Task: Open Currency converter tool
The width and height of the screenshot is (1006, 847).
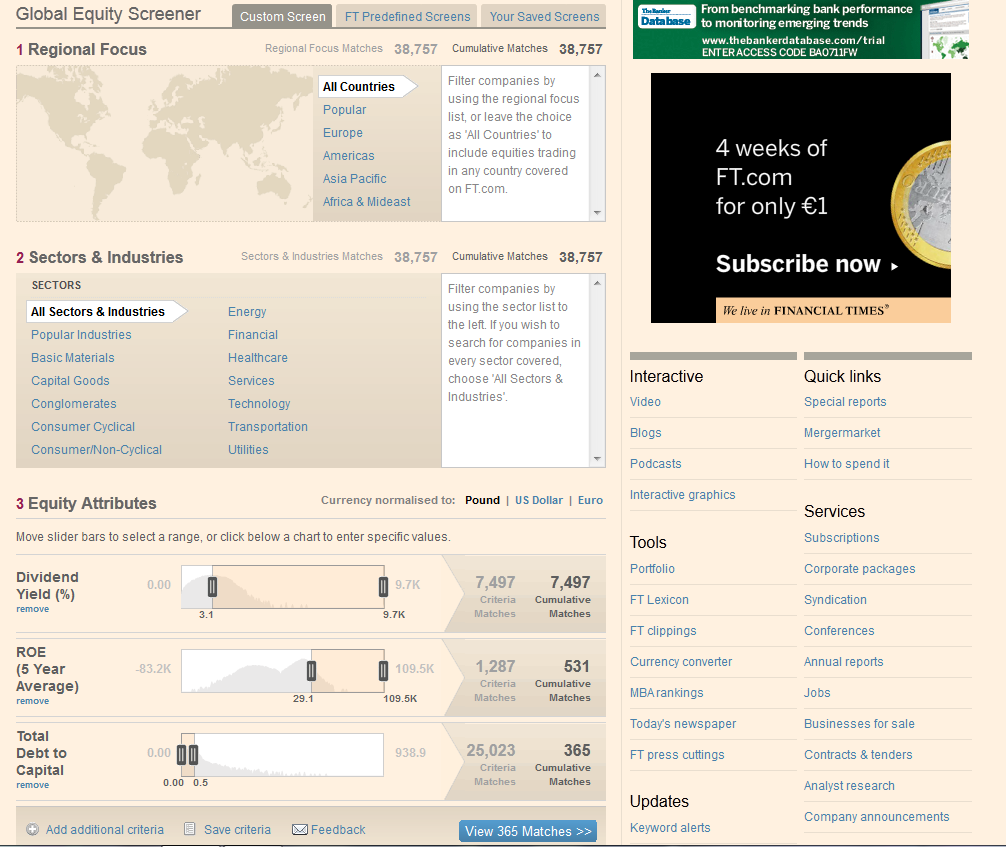Action: point(681,662)
